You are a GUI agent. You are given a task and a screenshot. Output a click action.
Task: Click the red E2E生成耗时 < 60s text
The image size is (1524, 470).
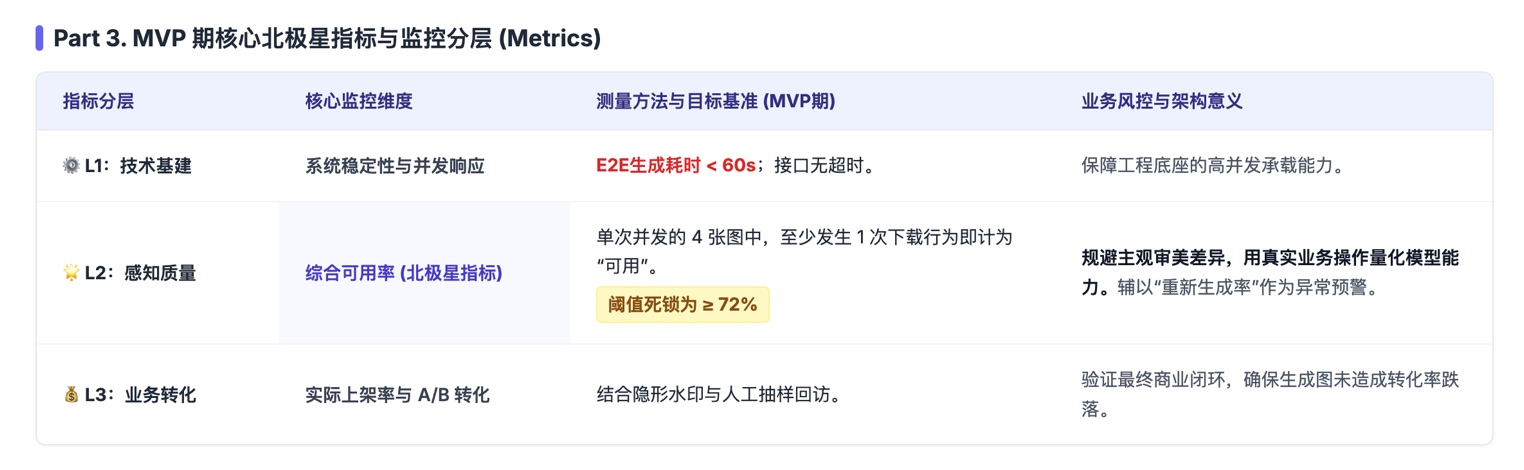pyautogui.click(x=676, y=166)
